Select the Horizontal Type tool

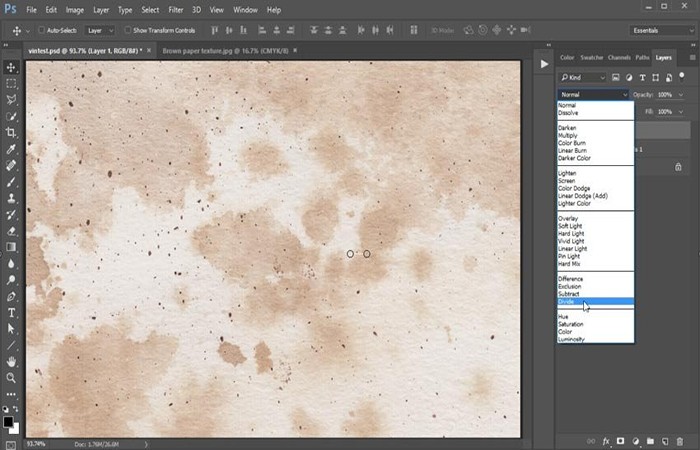[11, 312]
